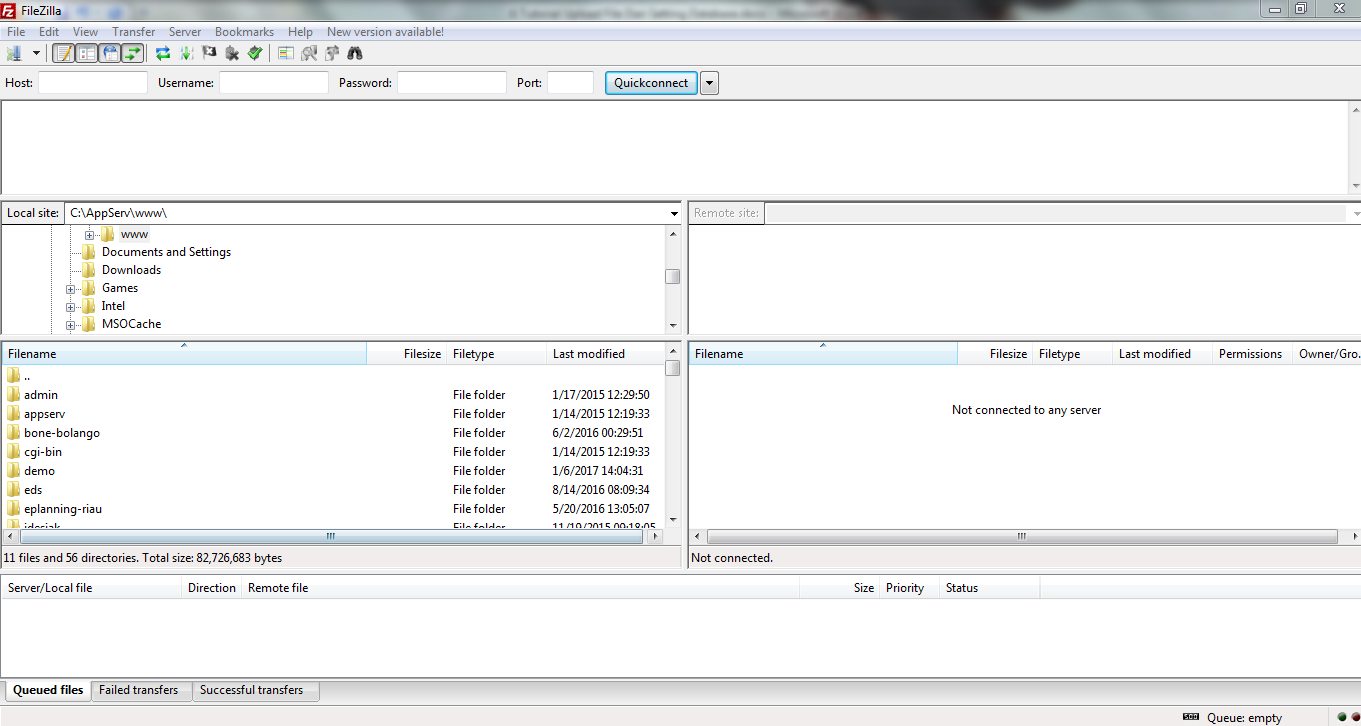Click the Reconnect to last server icon
This screenshot has height=726, width=1361.
pyautogui.click(x=255, y=53)
